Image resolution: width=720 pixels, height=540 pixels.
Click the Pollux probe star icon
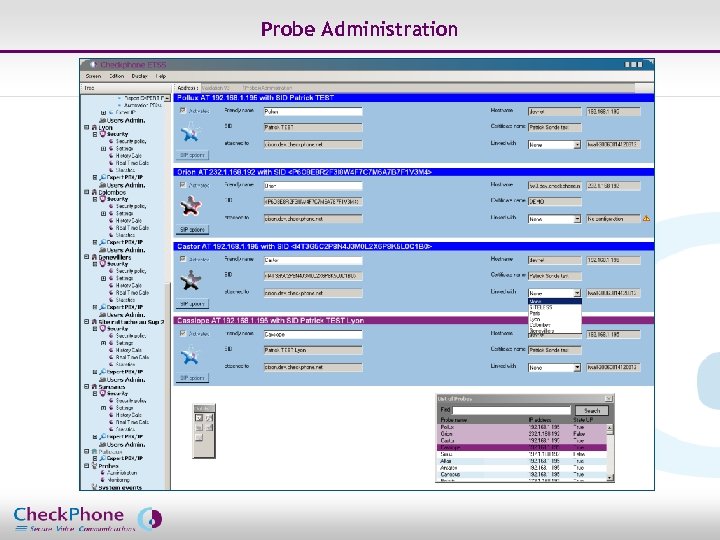pos(190,132)
